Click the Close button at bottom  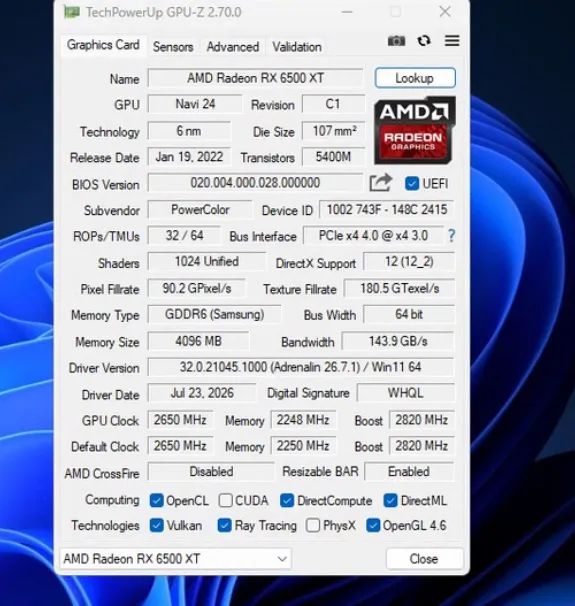(x=424, y=559)
